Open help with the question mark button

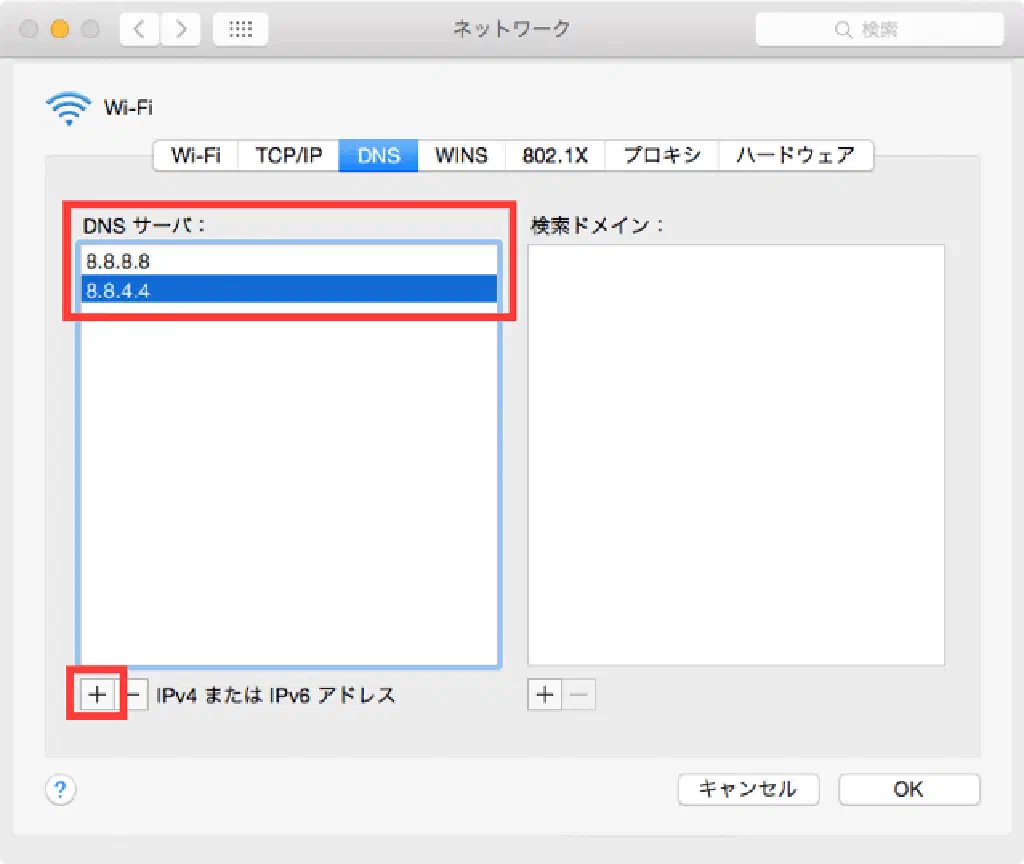pos(61,790)
